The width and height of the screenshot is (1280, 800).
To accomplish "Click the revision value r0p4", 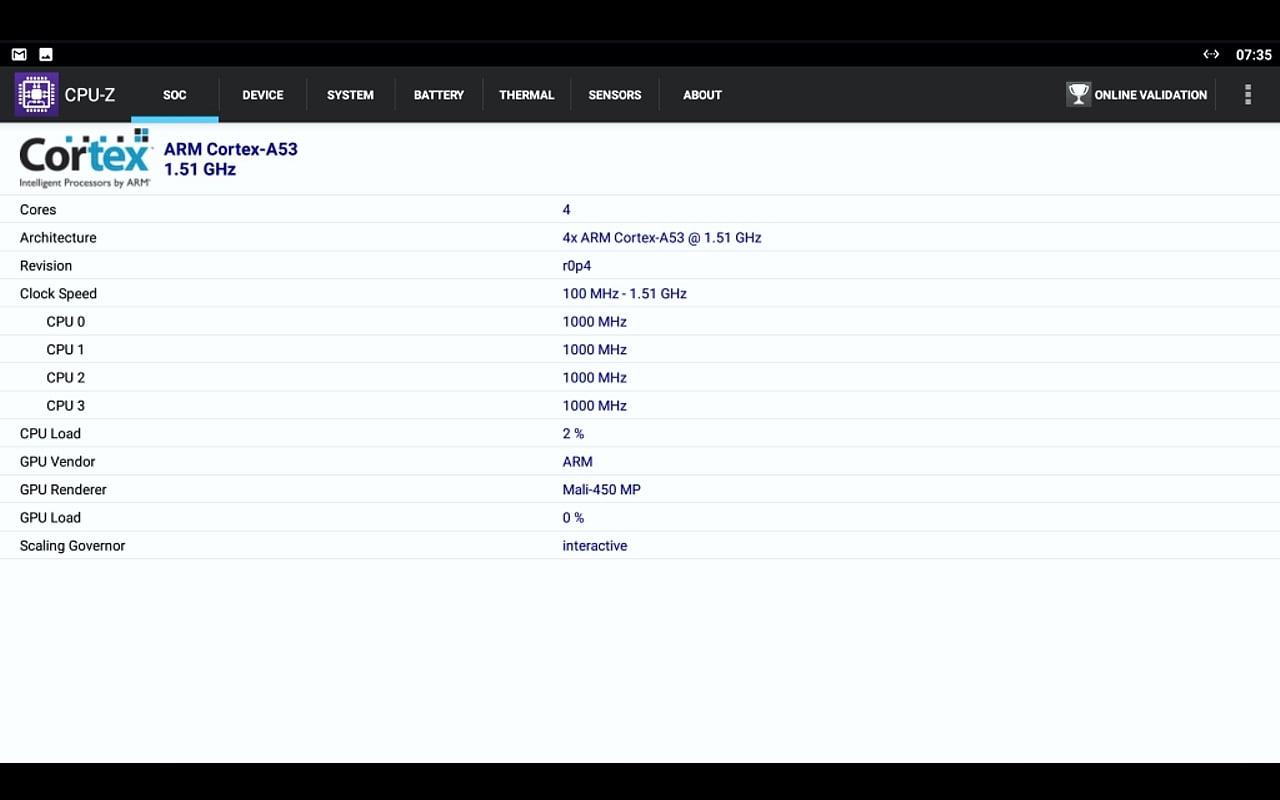I will (x=577, y=266).
